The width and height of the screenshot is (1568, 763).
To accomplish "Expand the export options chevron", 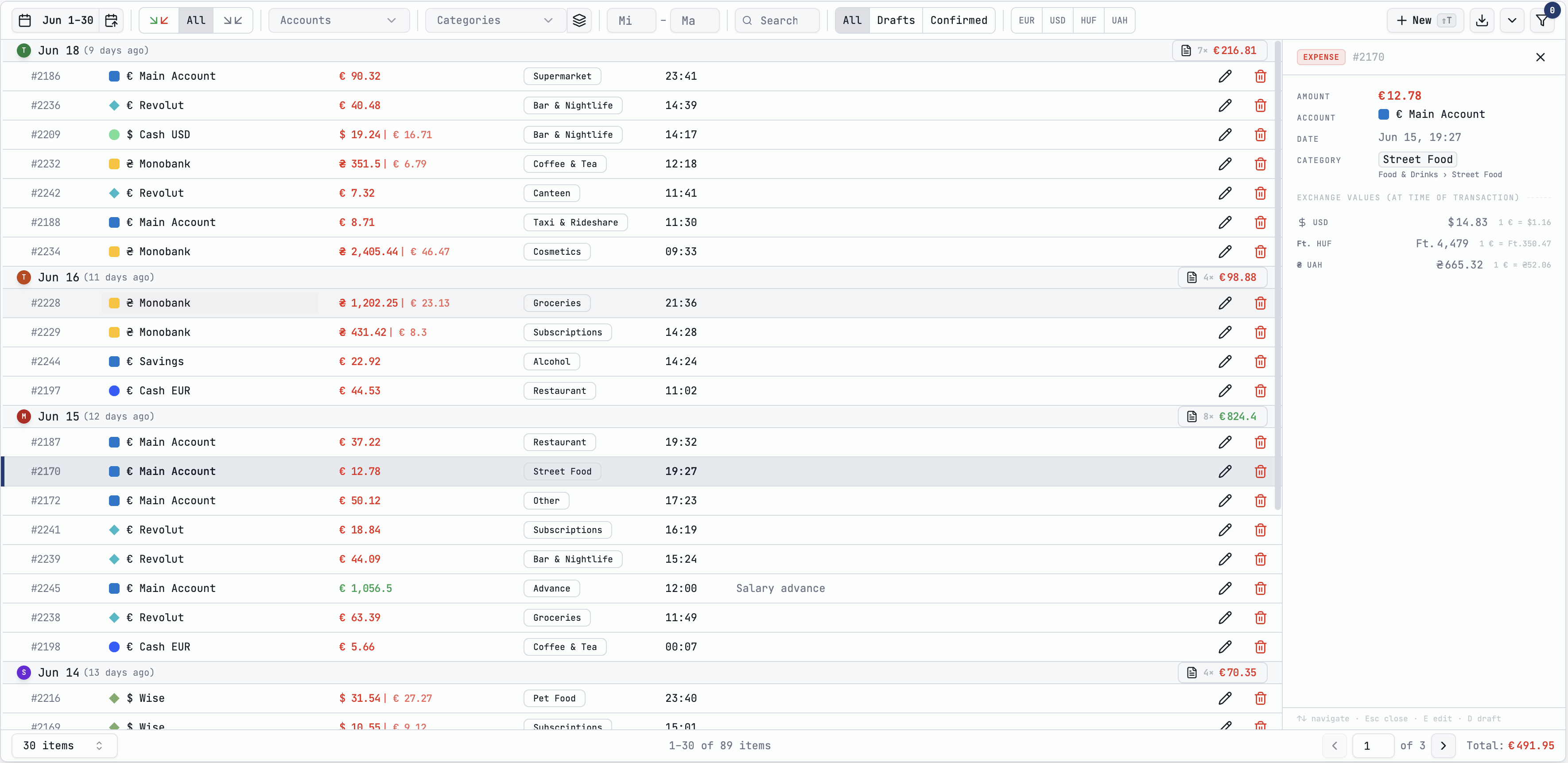I will pos(1512,21).
